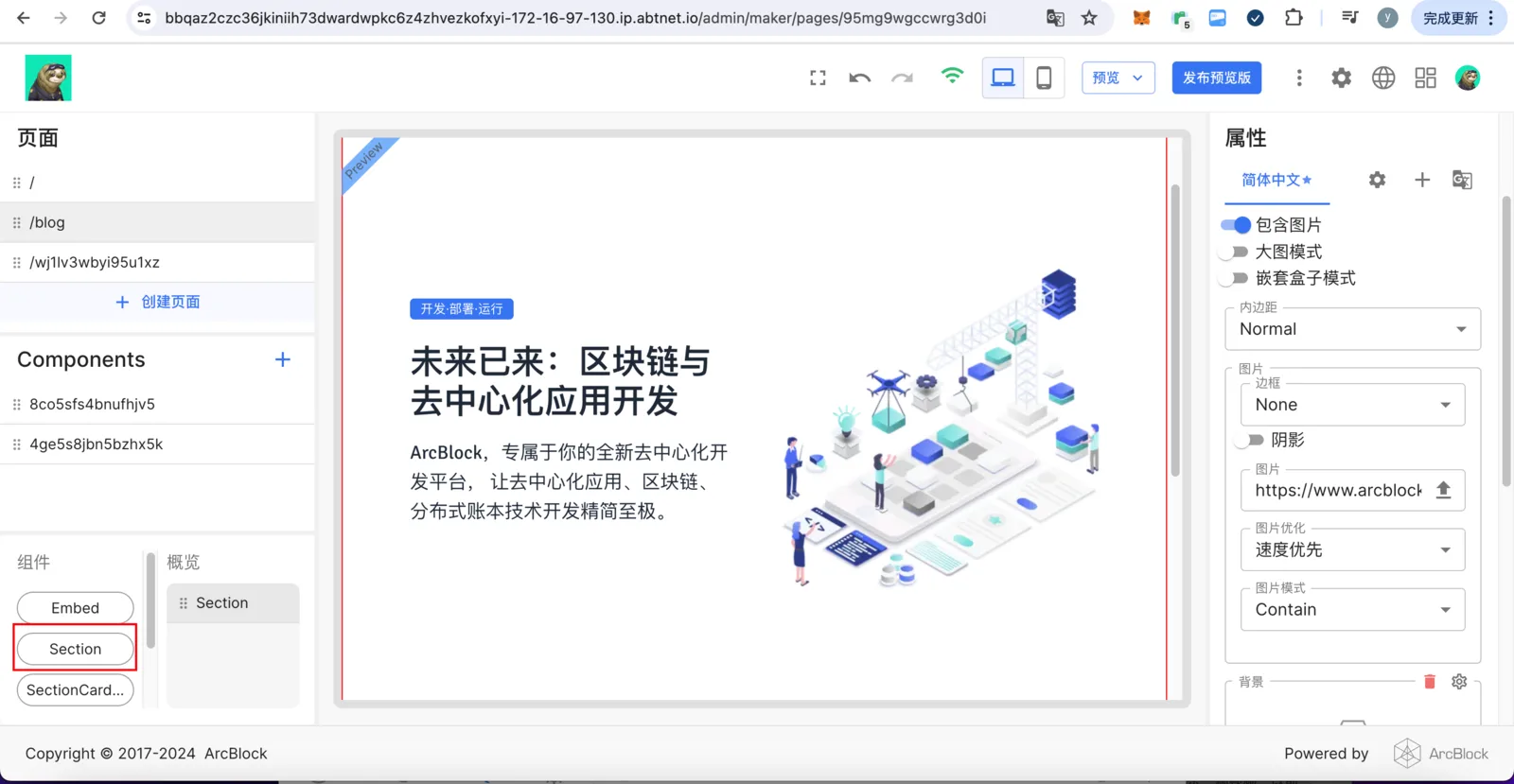Image resolution: width=1514 pixels, height=784 pixels.
Task: Select the isometric illustration in the canvas
Action: coord(942,428)
